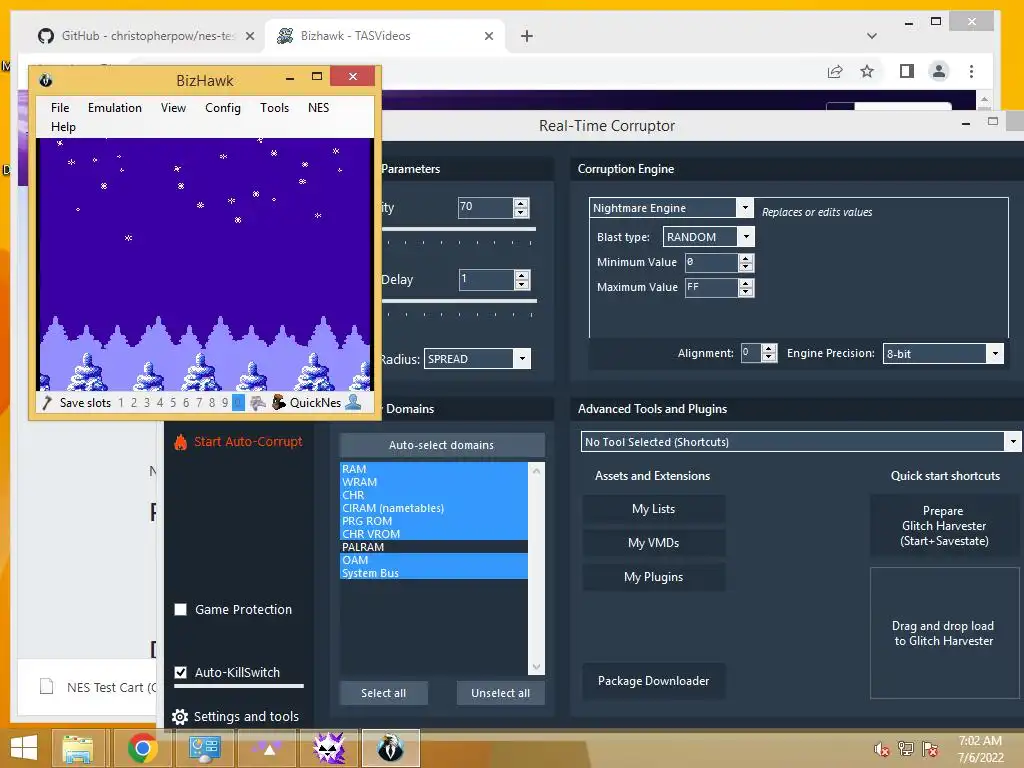
Task: Open File Explorer from the taskbar
Action: 77,748
